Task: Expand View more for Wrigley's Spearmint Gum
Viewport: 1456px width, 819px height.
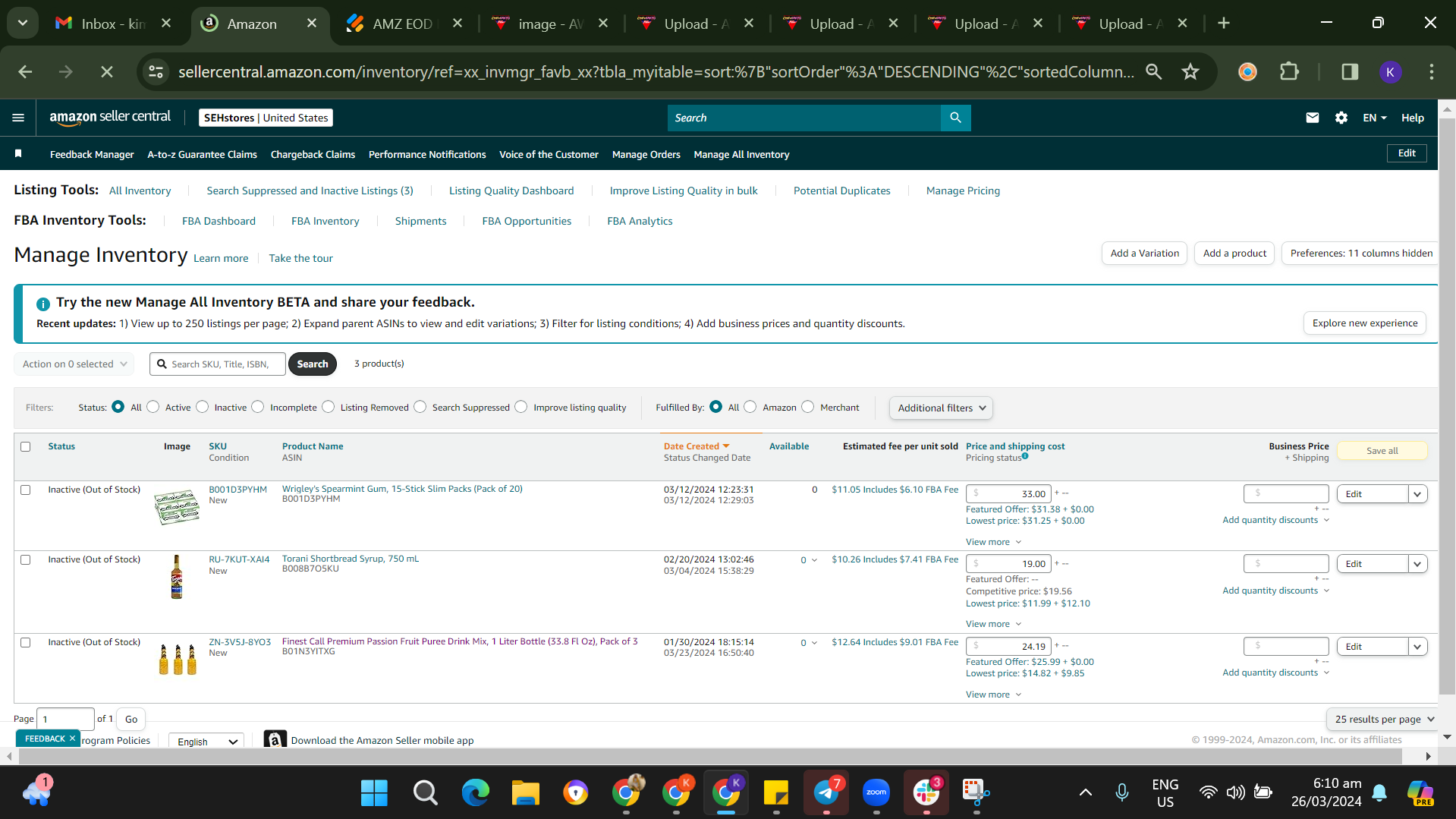Action: (x=993, y=542)
